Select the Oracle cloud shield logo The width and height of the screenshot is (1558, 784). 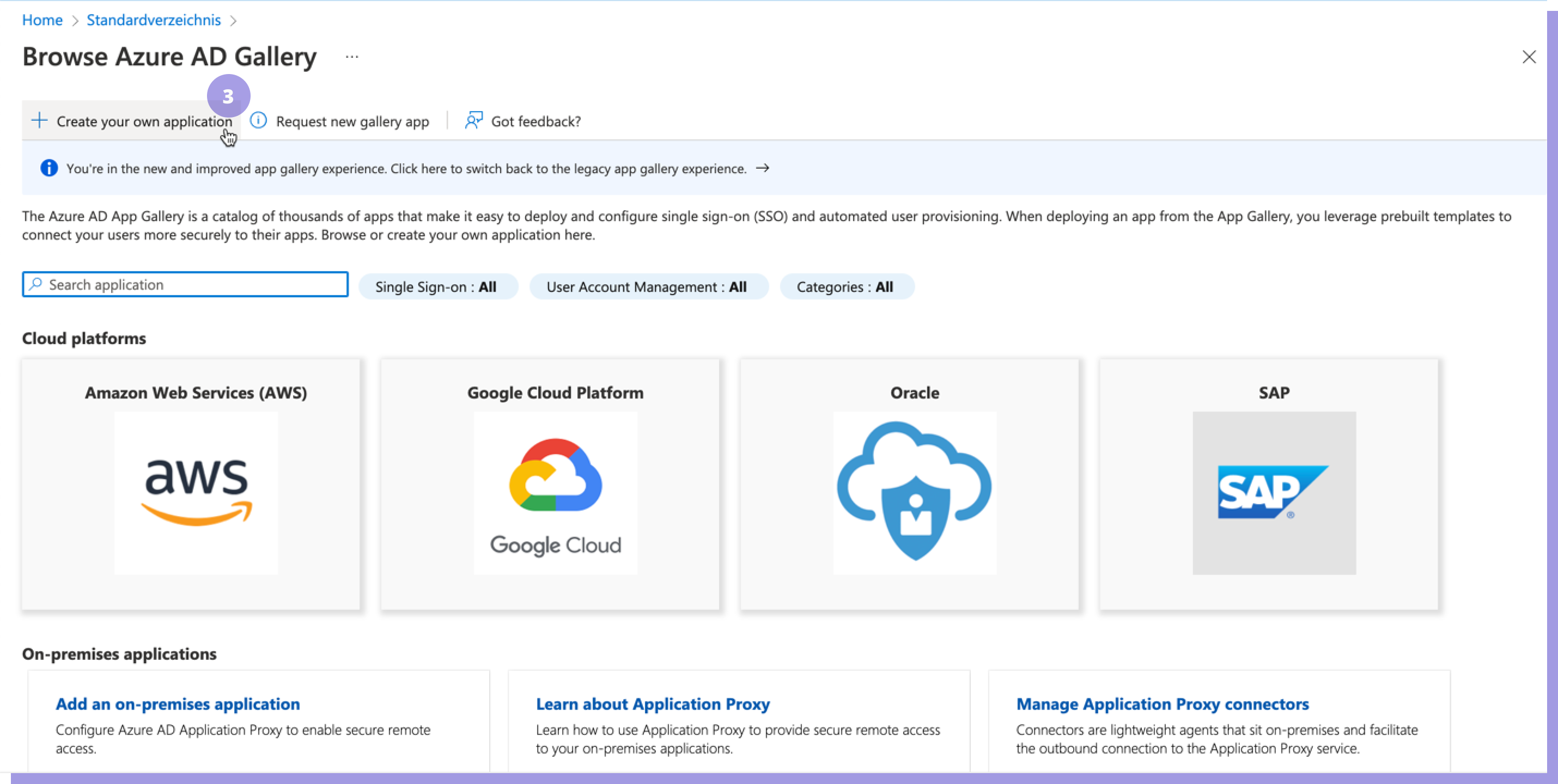coord(915,493)
